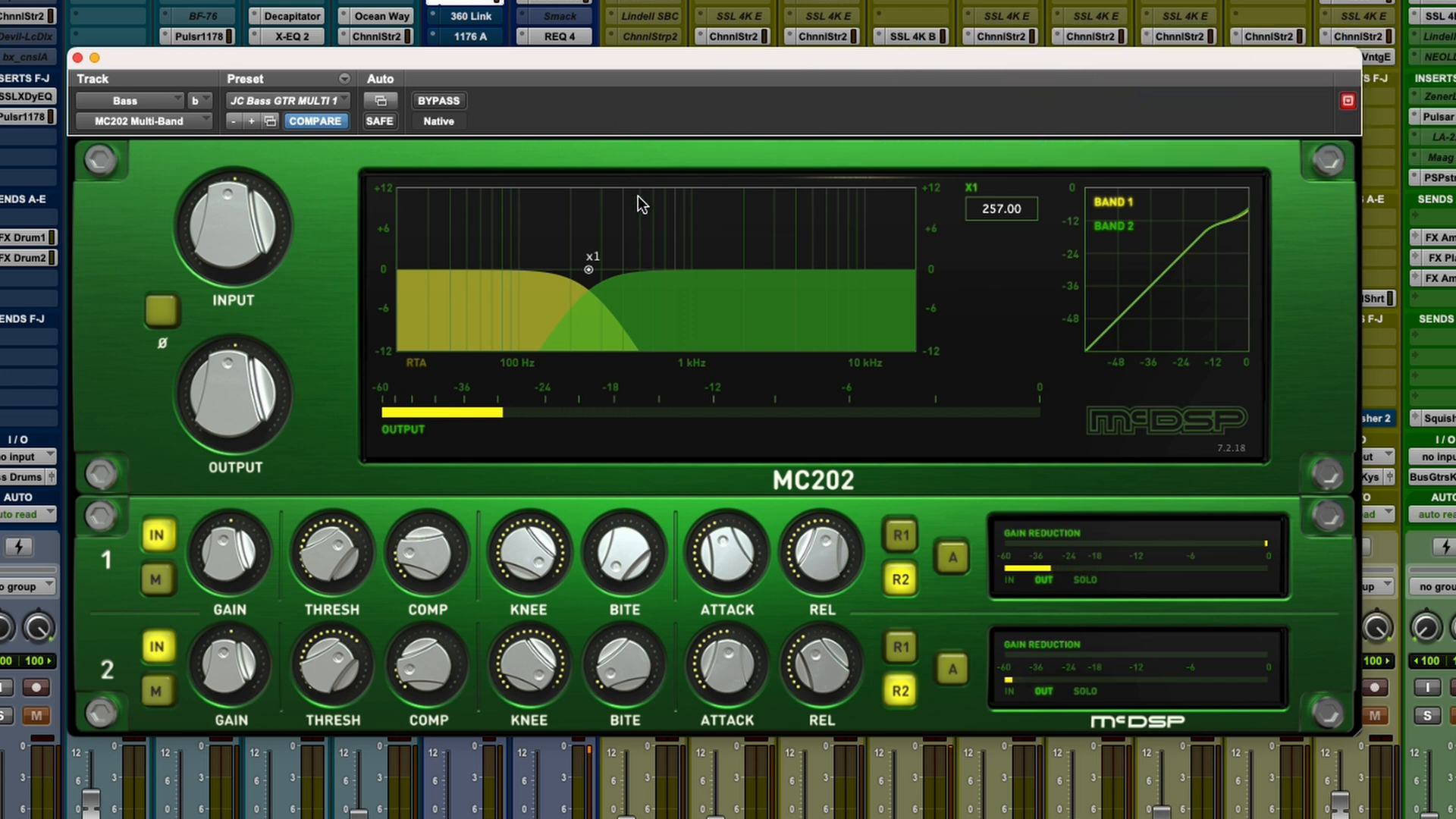Image resolution: width=1456 pixels, height=819 pixels.
Task: Click band 1 gain reduction SOLO label
Action: click(1085, 580)
